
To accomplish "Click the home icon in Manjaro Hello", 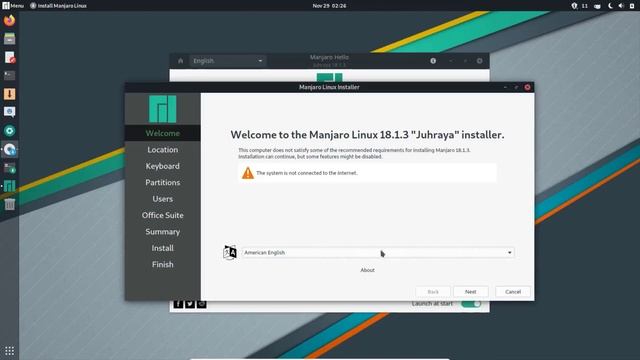I will coord(180,61).
